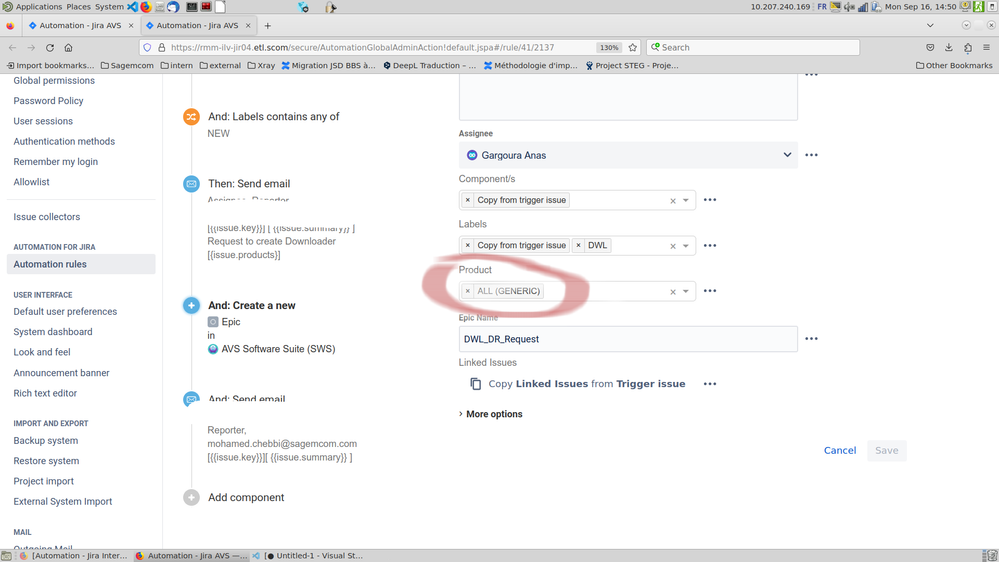
Task: Open Automation rules in sidebar
Action: coord(81,264)
